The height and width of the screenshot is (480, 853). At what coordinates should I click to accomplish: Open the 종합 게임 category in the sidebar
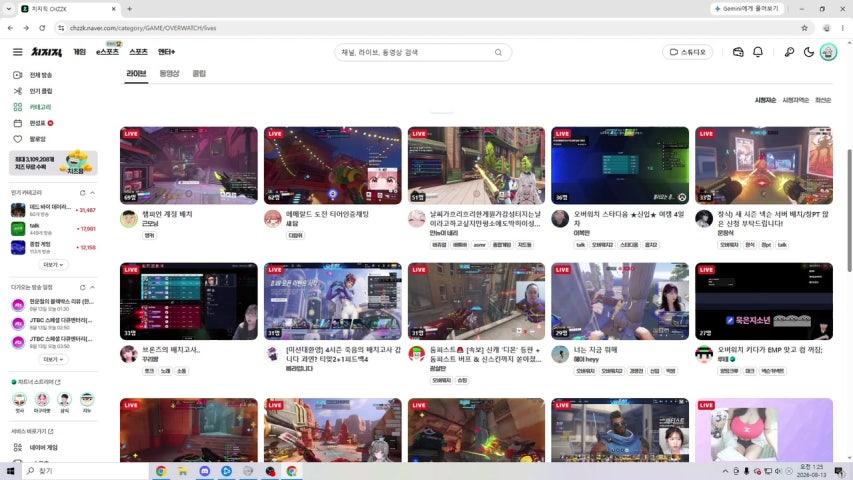(53, 247)
